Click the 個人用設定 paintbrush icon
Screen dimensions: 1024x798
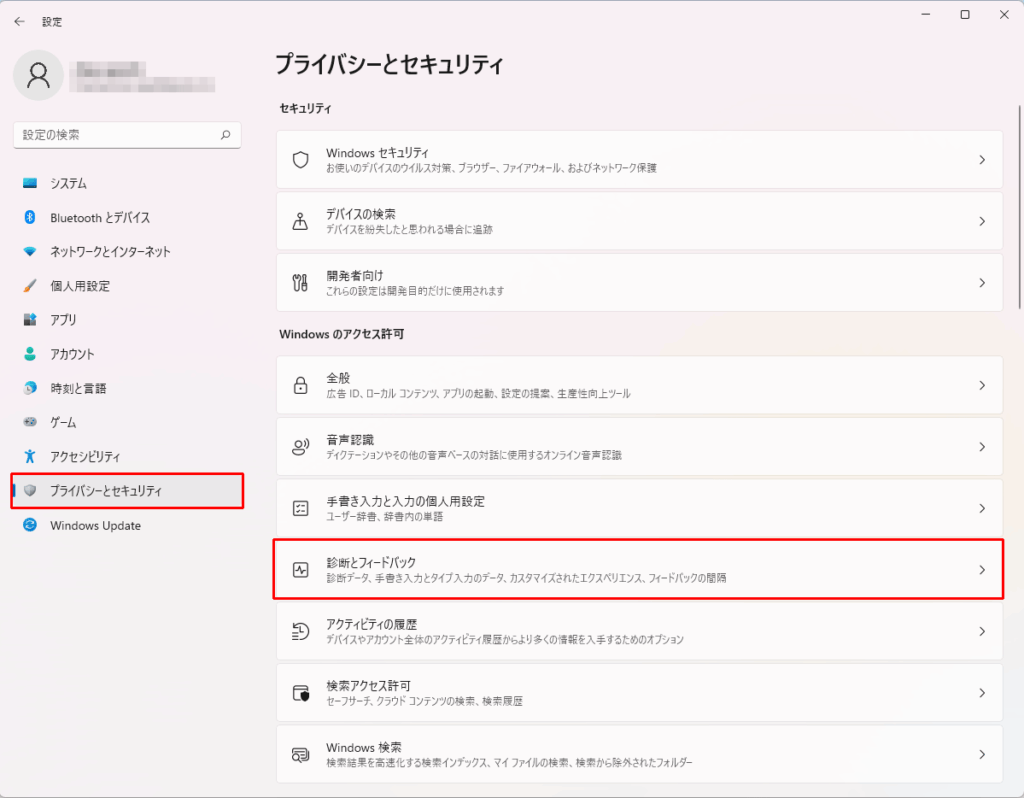click(30, 285)
